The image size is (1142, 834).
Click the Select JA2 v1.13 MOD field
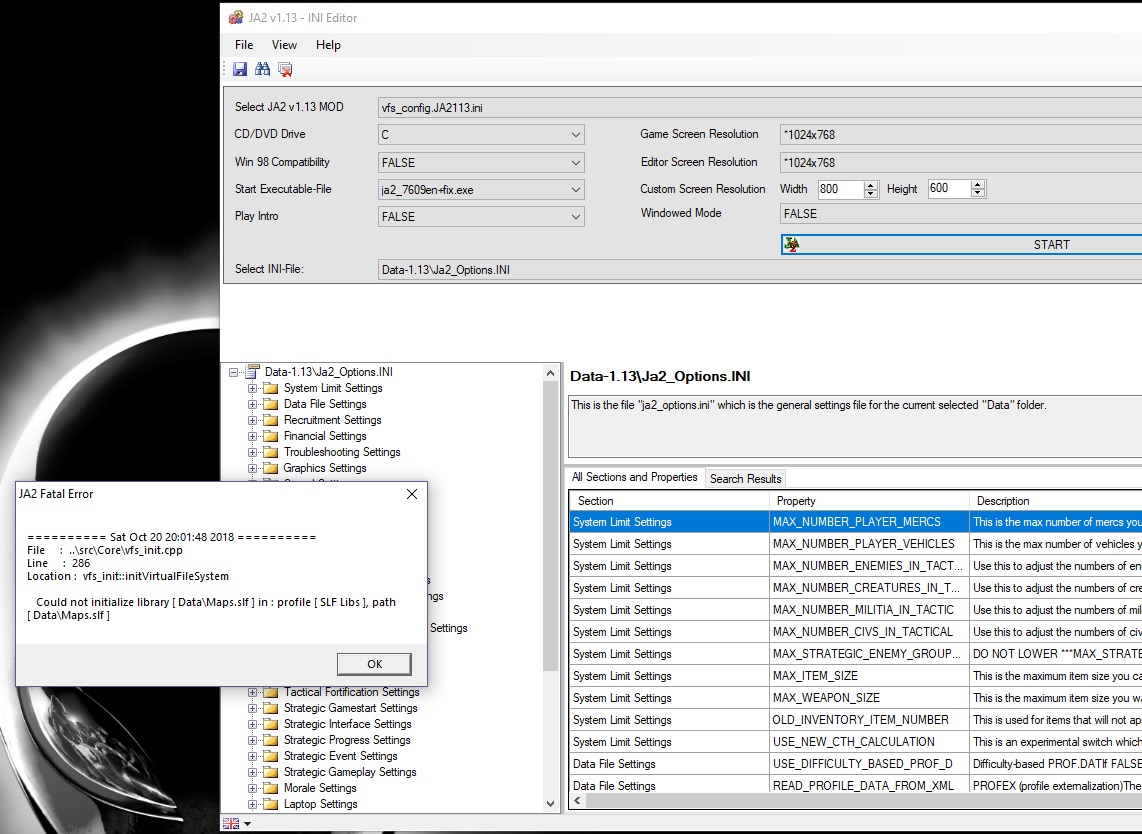[x=760, y=108]
